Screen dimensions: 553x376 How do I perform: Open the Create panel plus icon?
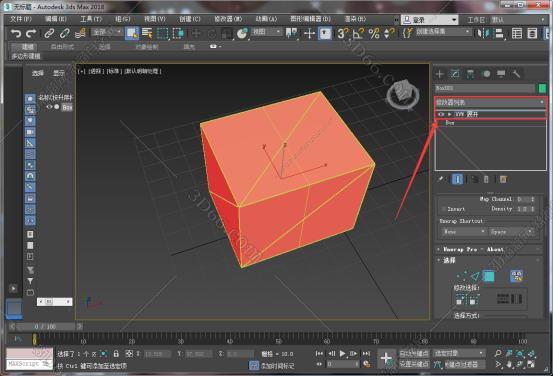(440, 74)
